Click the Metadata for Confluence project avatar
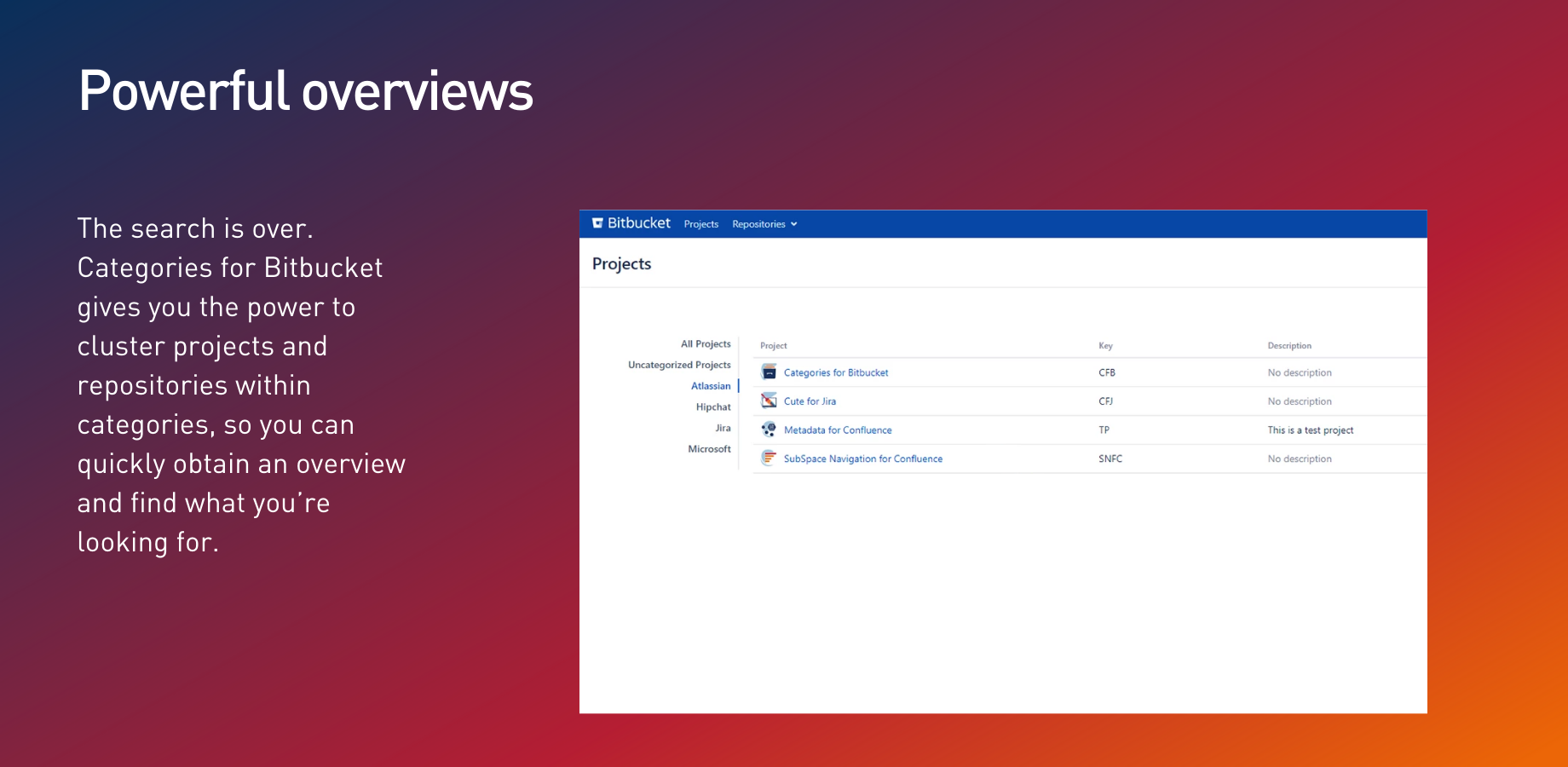1568x767 pixels. click(769, 430)
